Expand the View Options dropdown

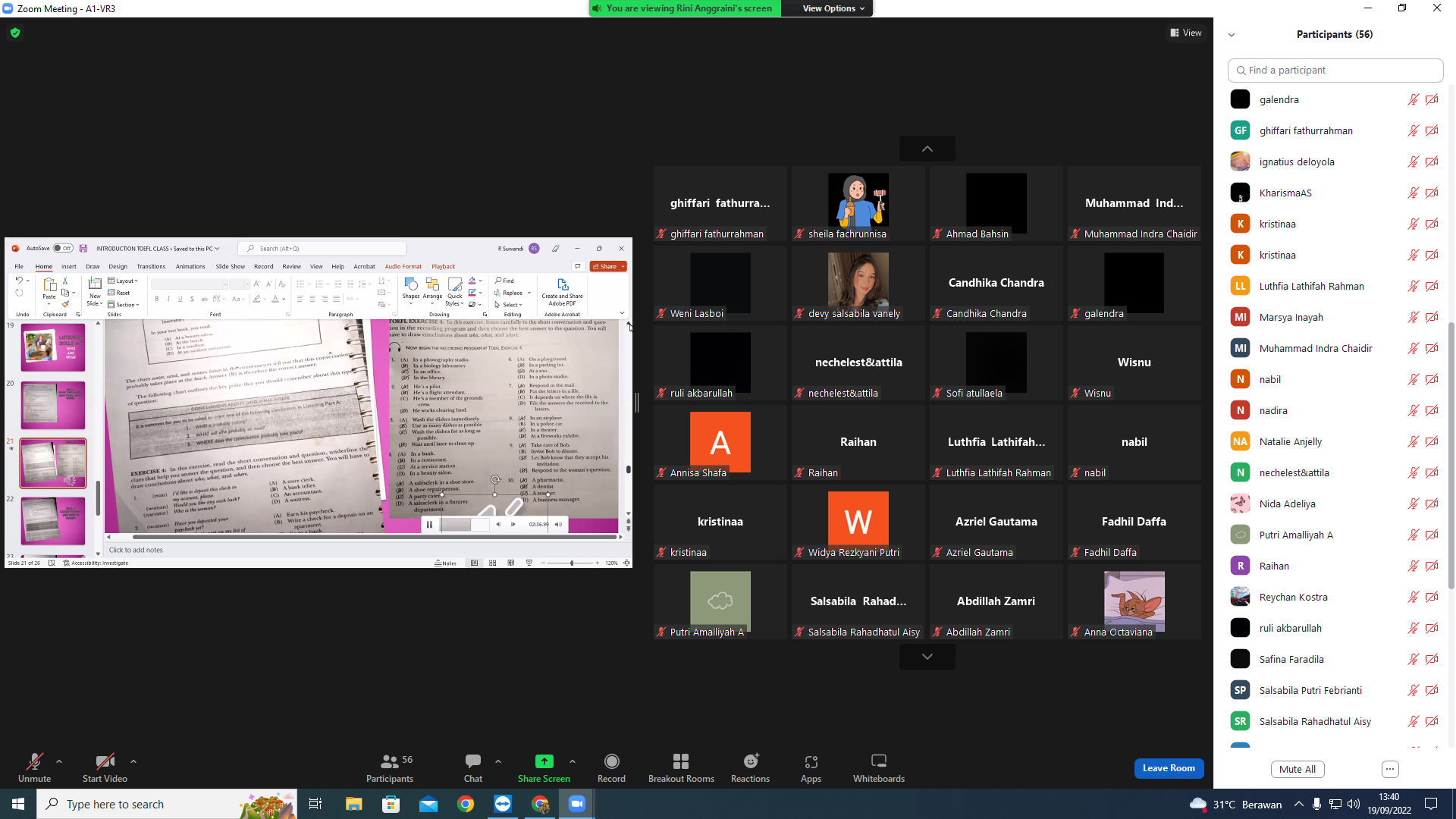833,8
